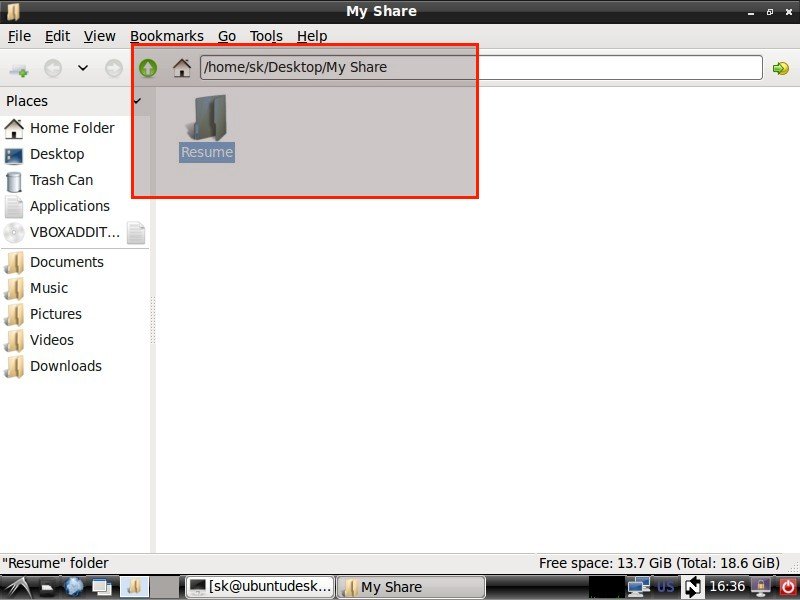Click free space 13.7 GiB status text
This screenshot has width=800, height=600.
[x=659, y=563]
